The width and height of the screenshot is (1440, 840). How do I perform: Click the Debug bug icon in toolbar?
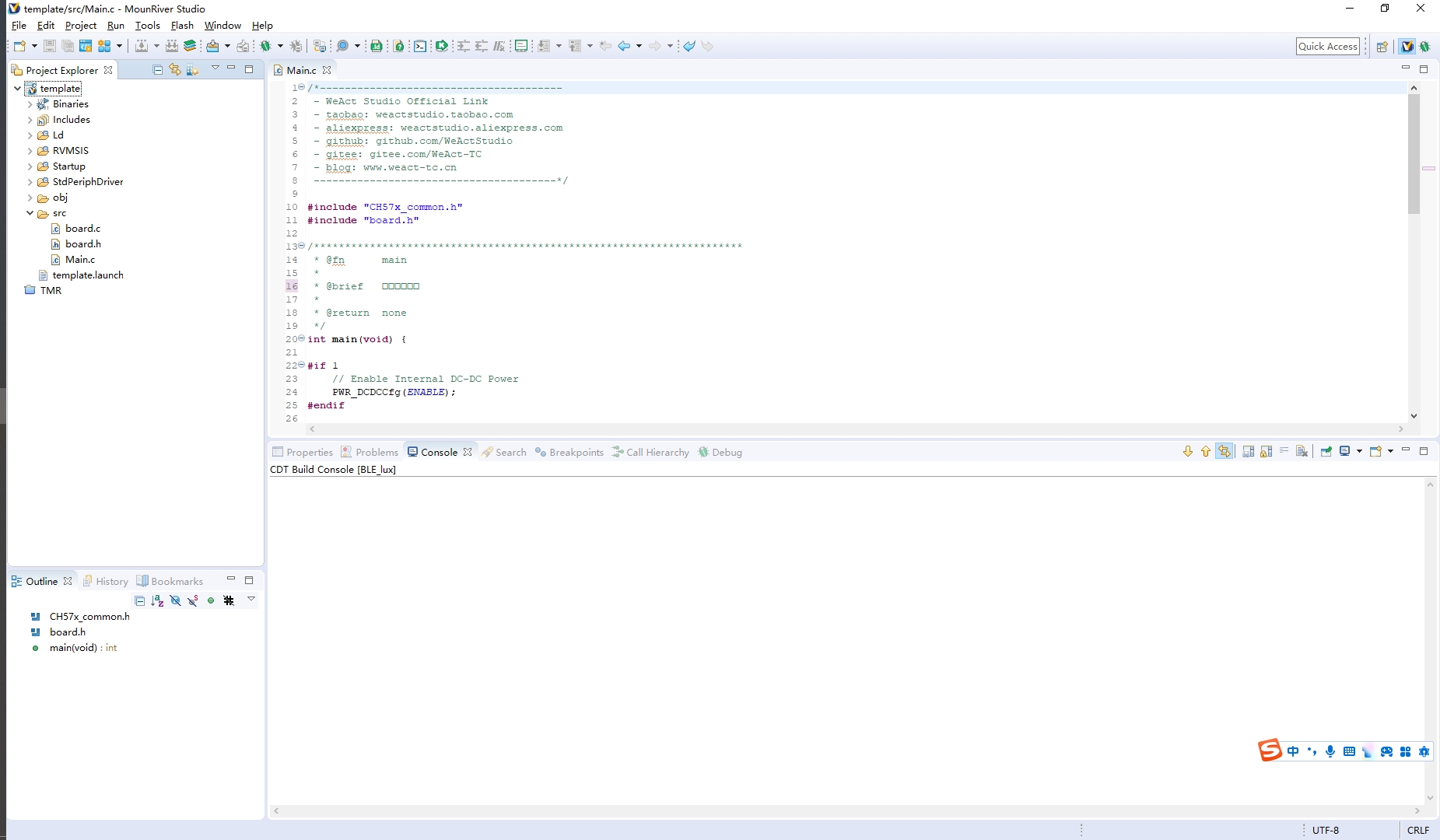265,46
